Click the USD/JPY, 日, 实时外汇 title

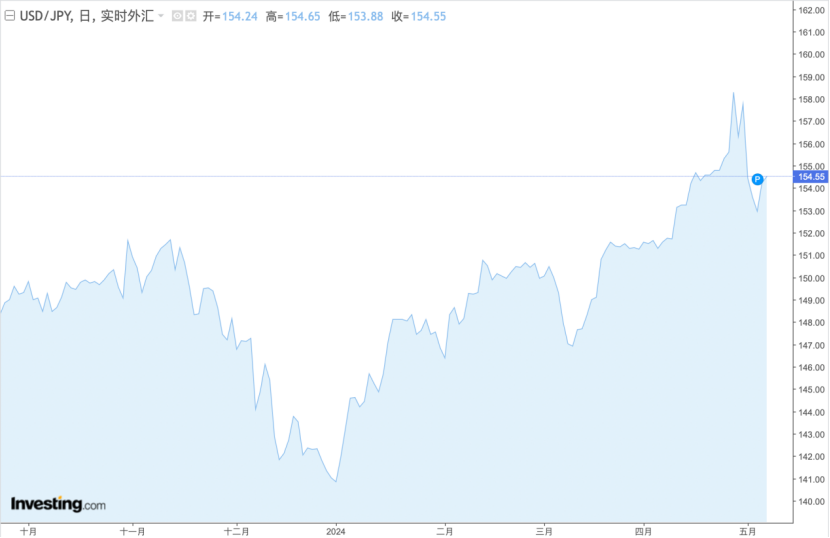pos(86,16)
